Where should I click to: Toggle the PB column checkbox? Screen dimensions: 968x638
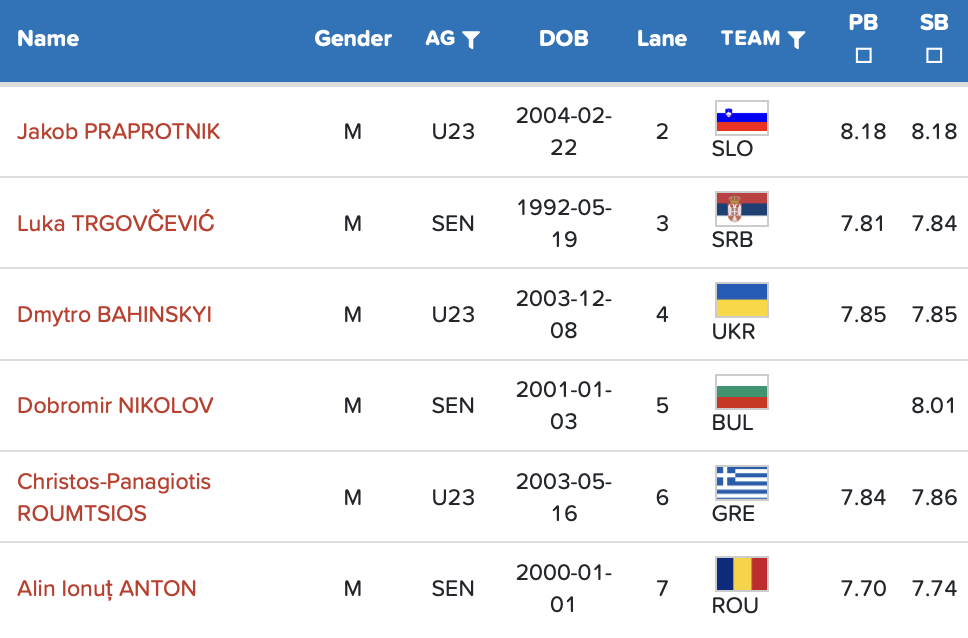[864, 56]
